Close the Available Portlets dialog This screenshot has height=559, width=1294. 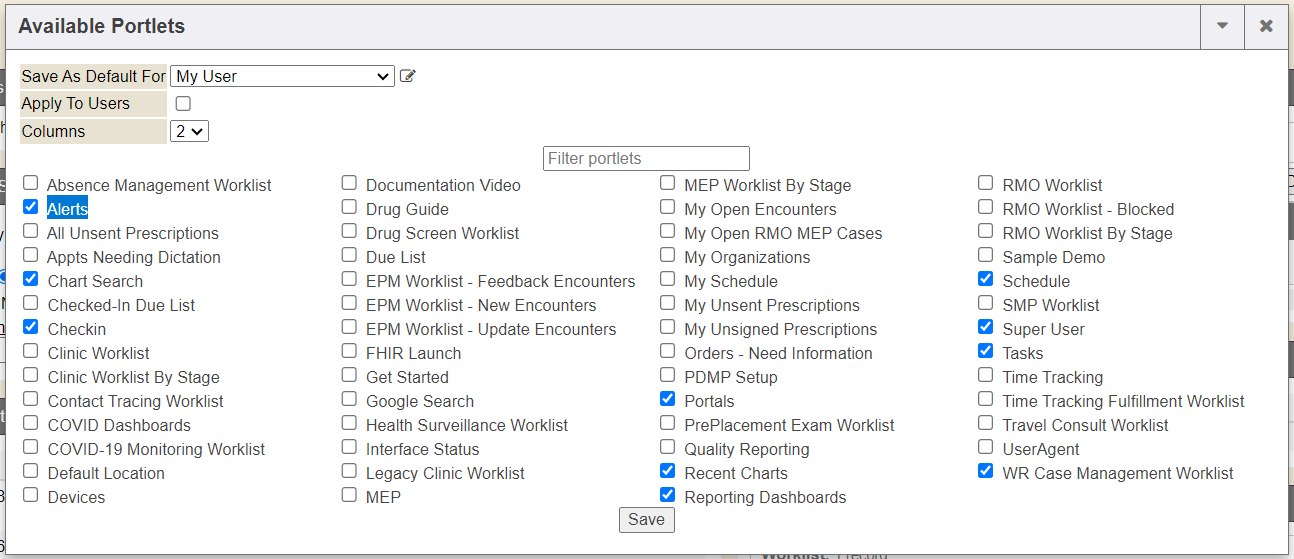pos(1266,26)
